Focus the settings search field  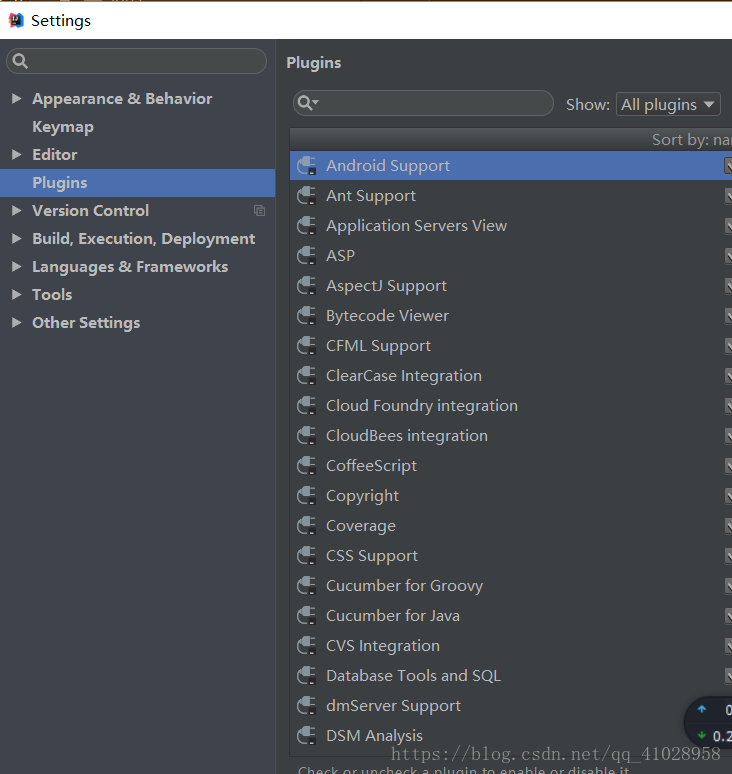[x=137, y=61]
